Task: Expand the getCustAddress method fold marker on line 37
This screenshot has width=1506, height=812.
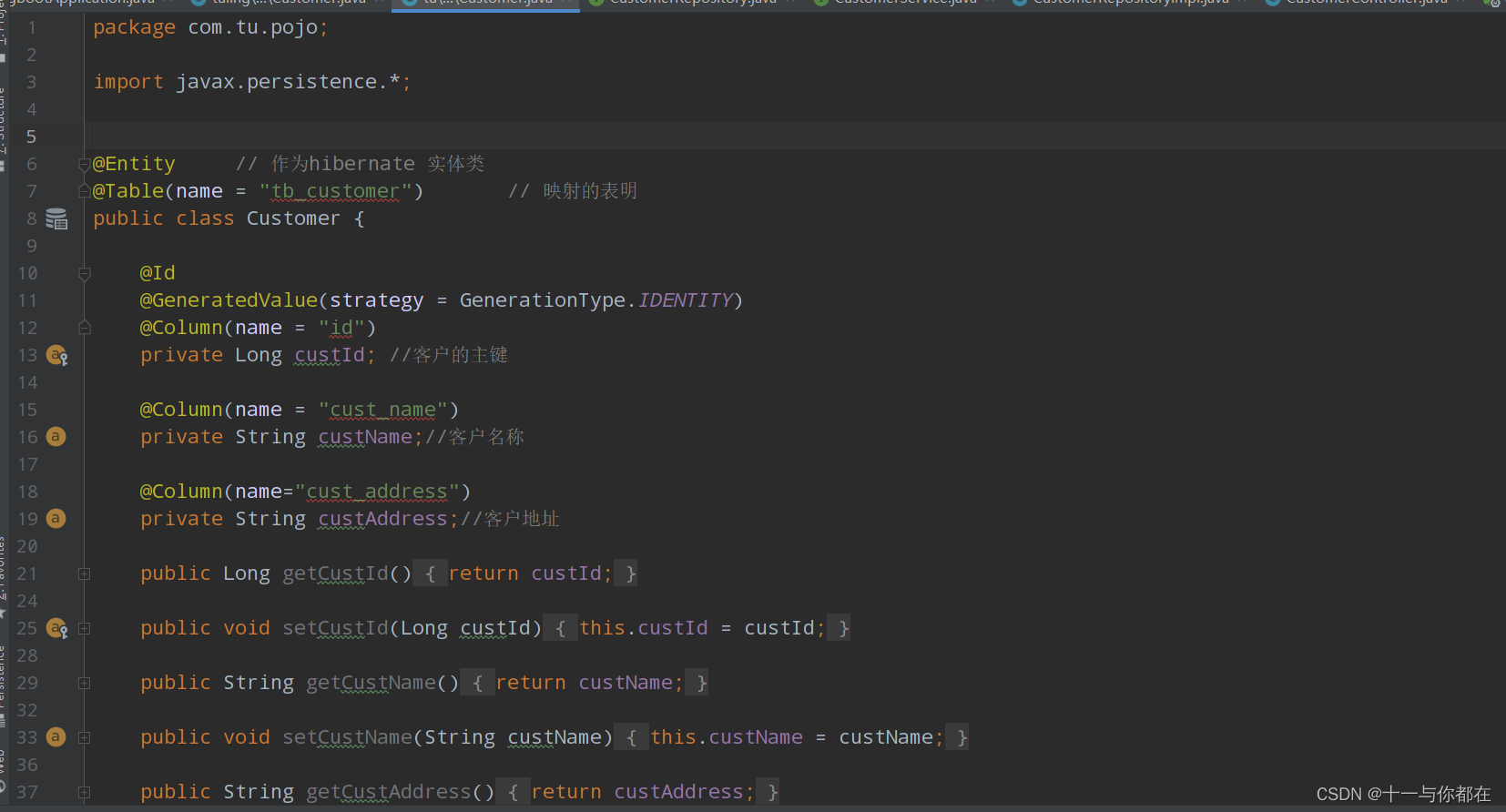Action: click(84, 792)
